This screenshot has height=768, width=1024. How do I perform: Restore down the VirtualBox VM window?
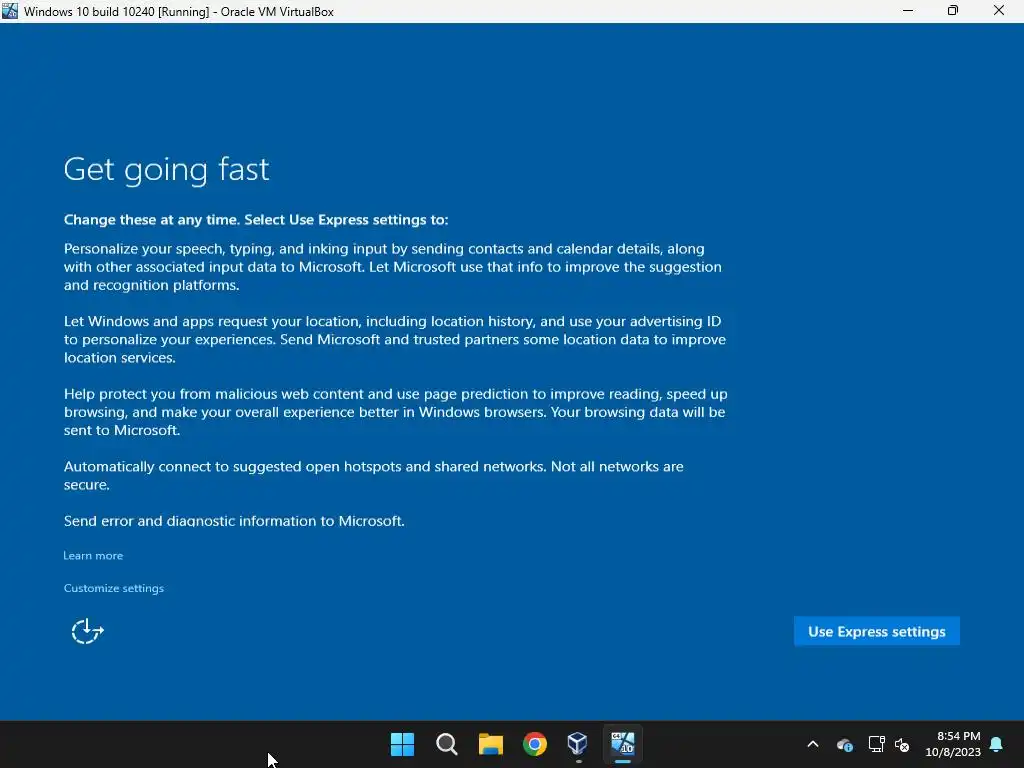pyautogui.click(x=953, y=11)
